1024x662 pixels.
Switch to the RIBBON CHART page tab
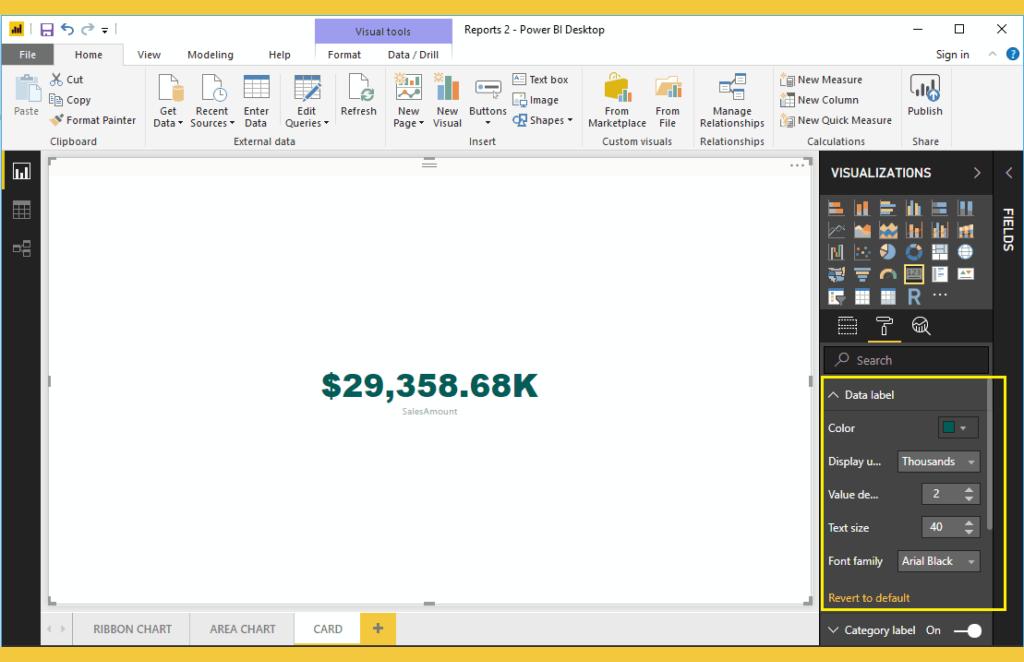pyautogui.click(x=132, y=629)
